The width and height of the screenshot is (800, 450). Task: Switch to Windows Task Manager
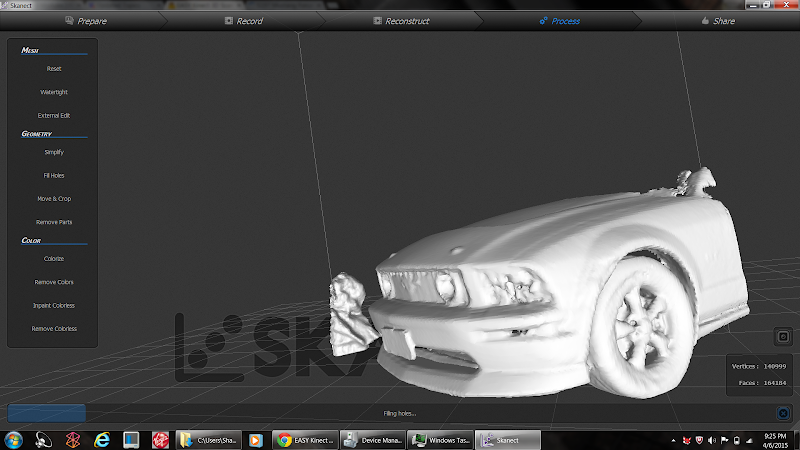(x=440, y=440)
